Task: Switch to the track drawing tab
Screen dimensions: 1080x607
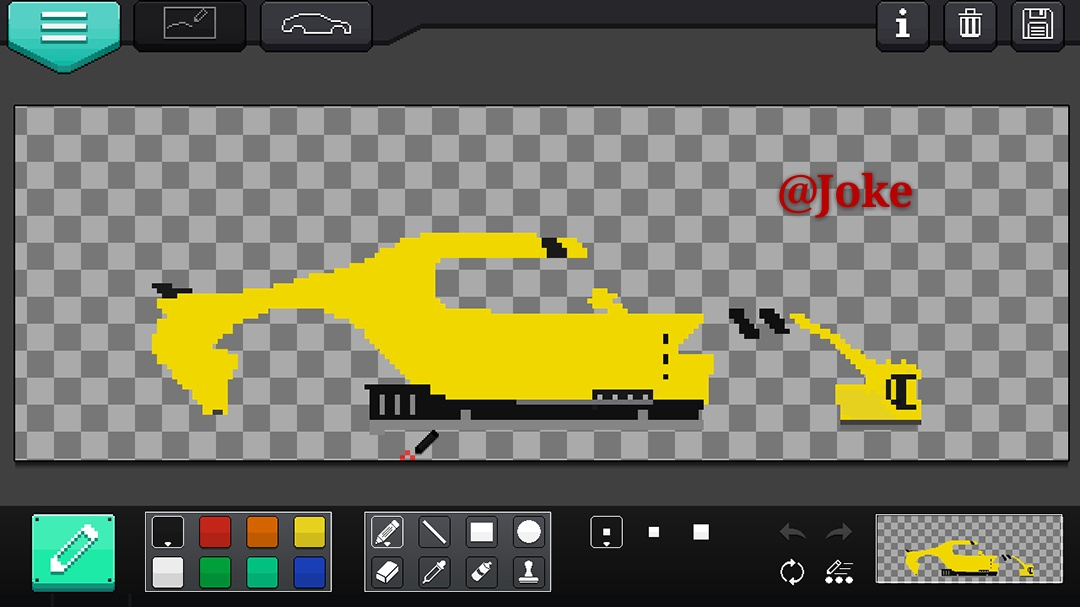Action: point(189,25)
